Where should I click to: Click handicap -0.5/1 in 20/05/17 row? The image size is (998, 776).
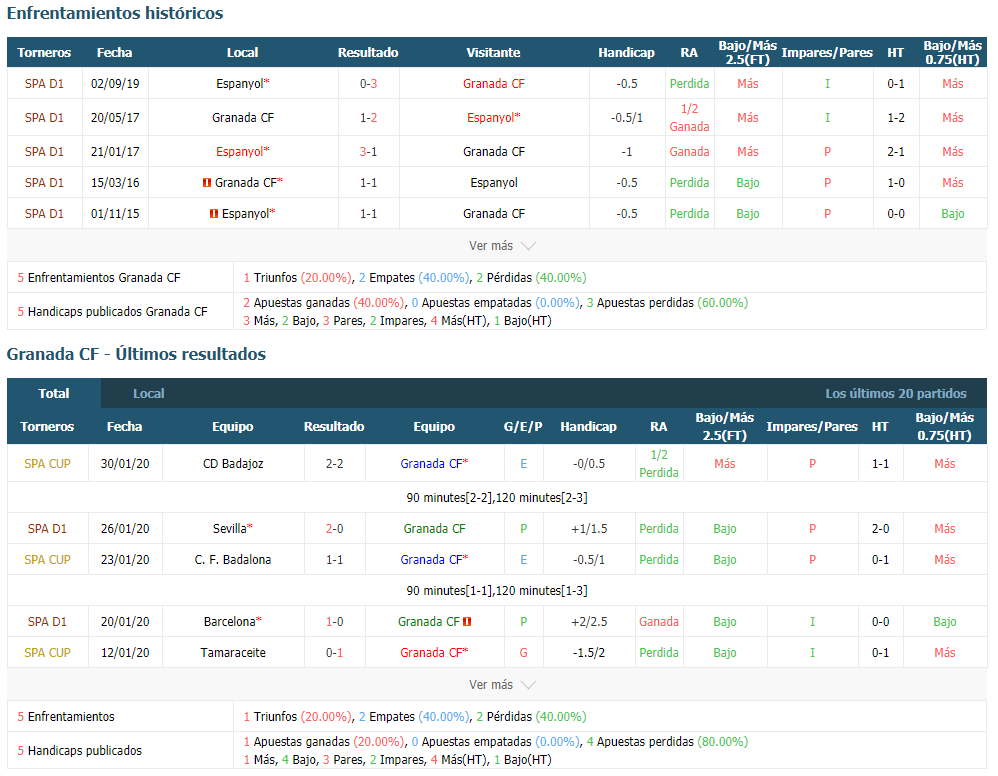coord(627,118)
